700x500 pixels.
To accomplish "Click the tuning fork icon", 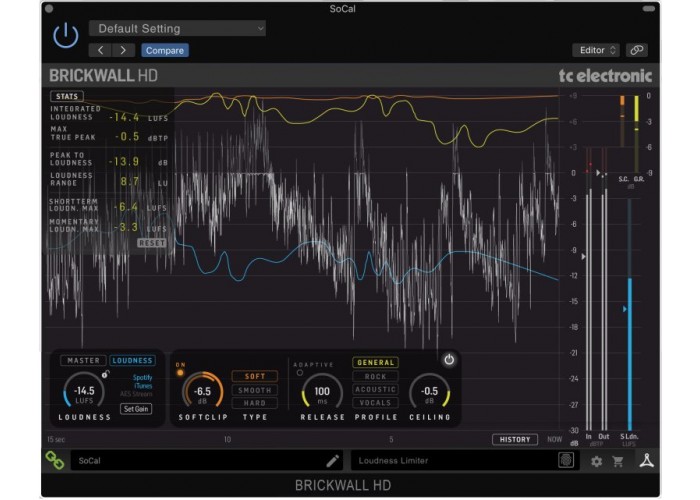I will click(646, 460).
